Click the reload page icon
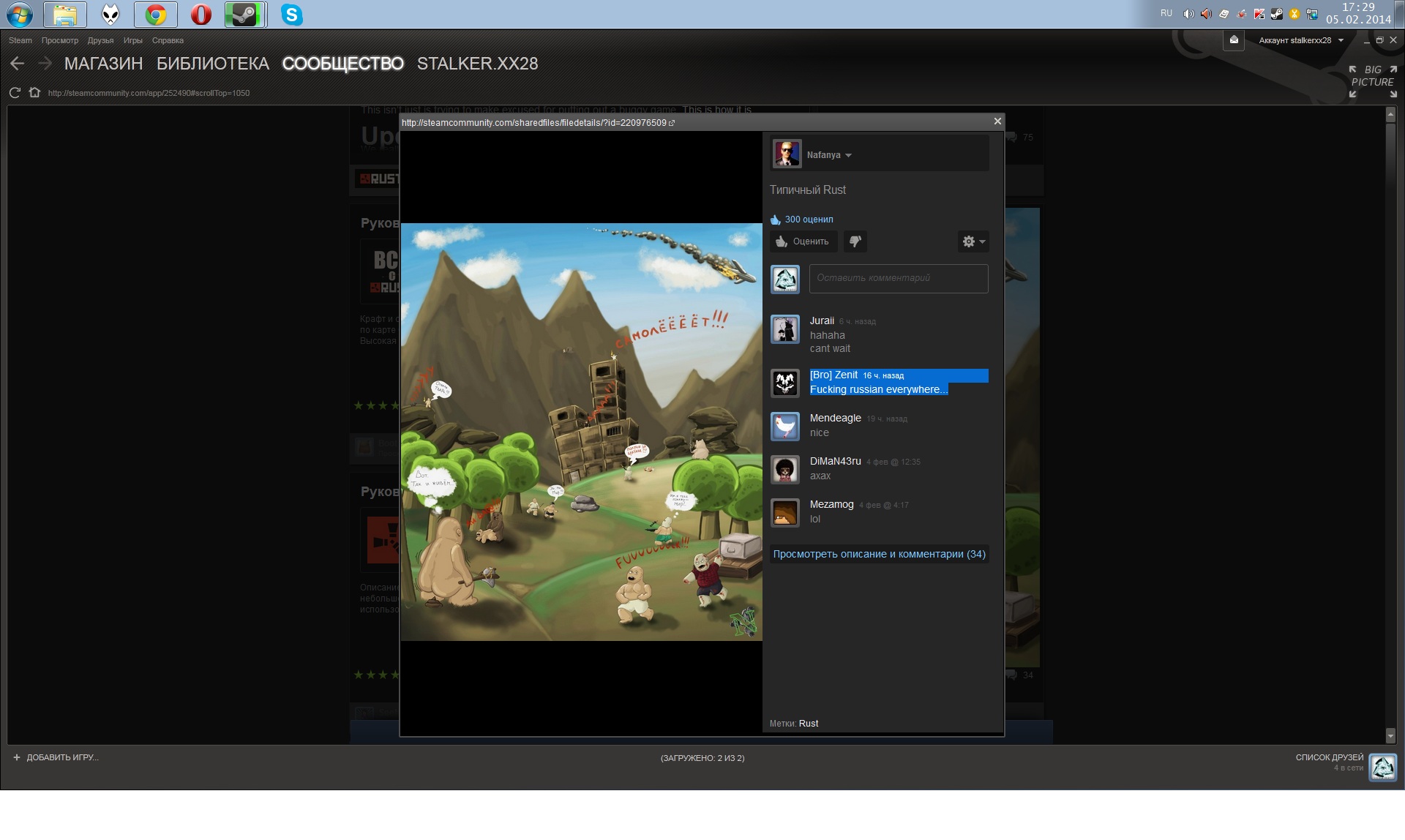The height and width of the screenshot is (840, 1405). (15, 93)
